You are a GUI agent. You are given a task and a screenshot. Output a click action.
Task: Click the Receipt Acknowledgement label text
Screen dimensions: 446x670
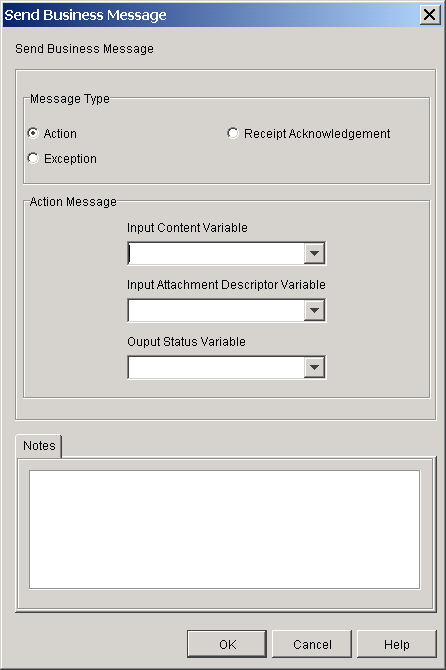pyautogui.click(x=317, y=134)
